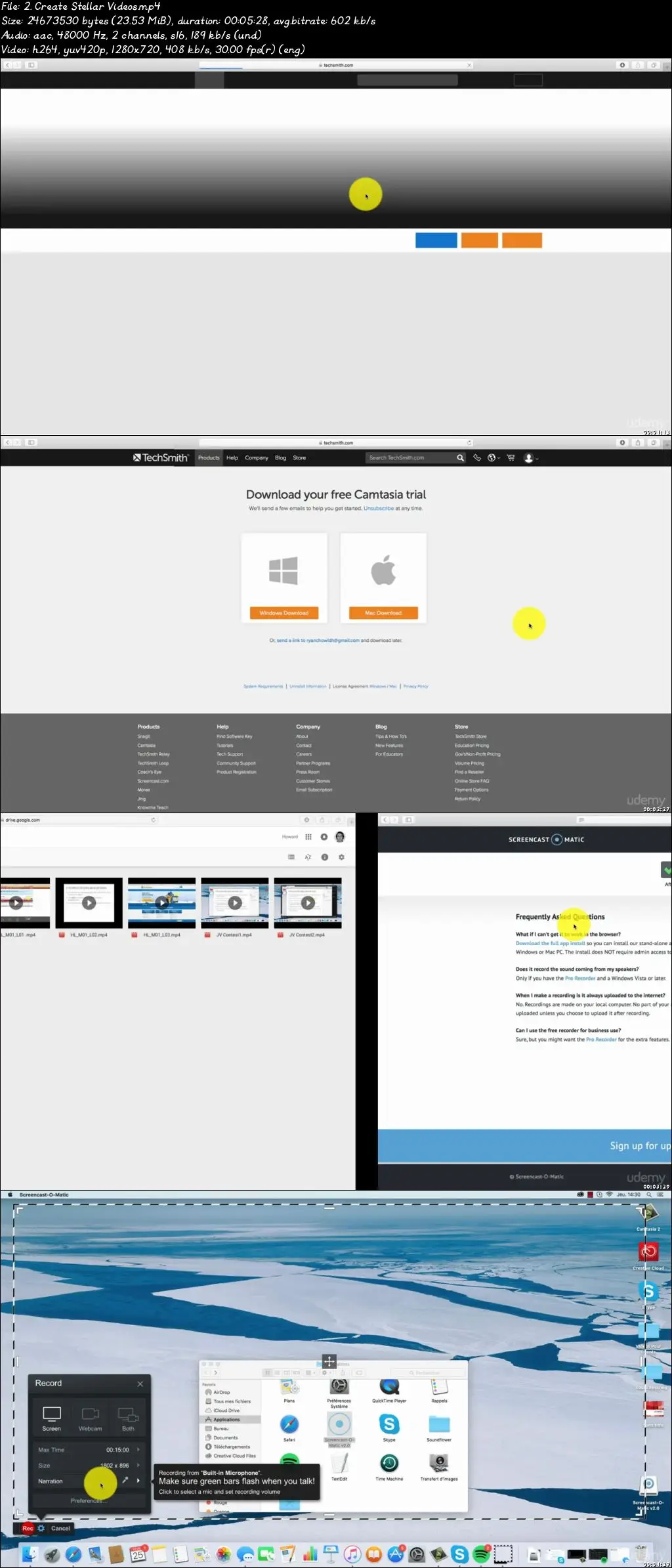This screenshot has width=672, height=1568.
Task: Open the Help menu on TechSmith
Action: click(232, 457)
